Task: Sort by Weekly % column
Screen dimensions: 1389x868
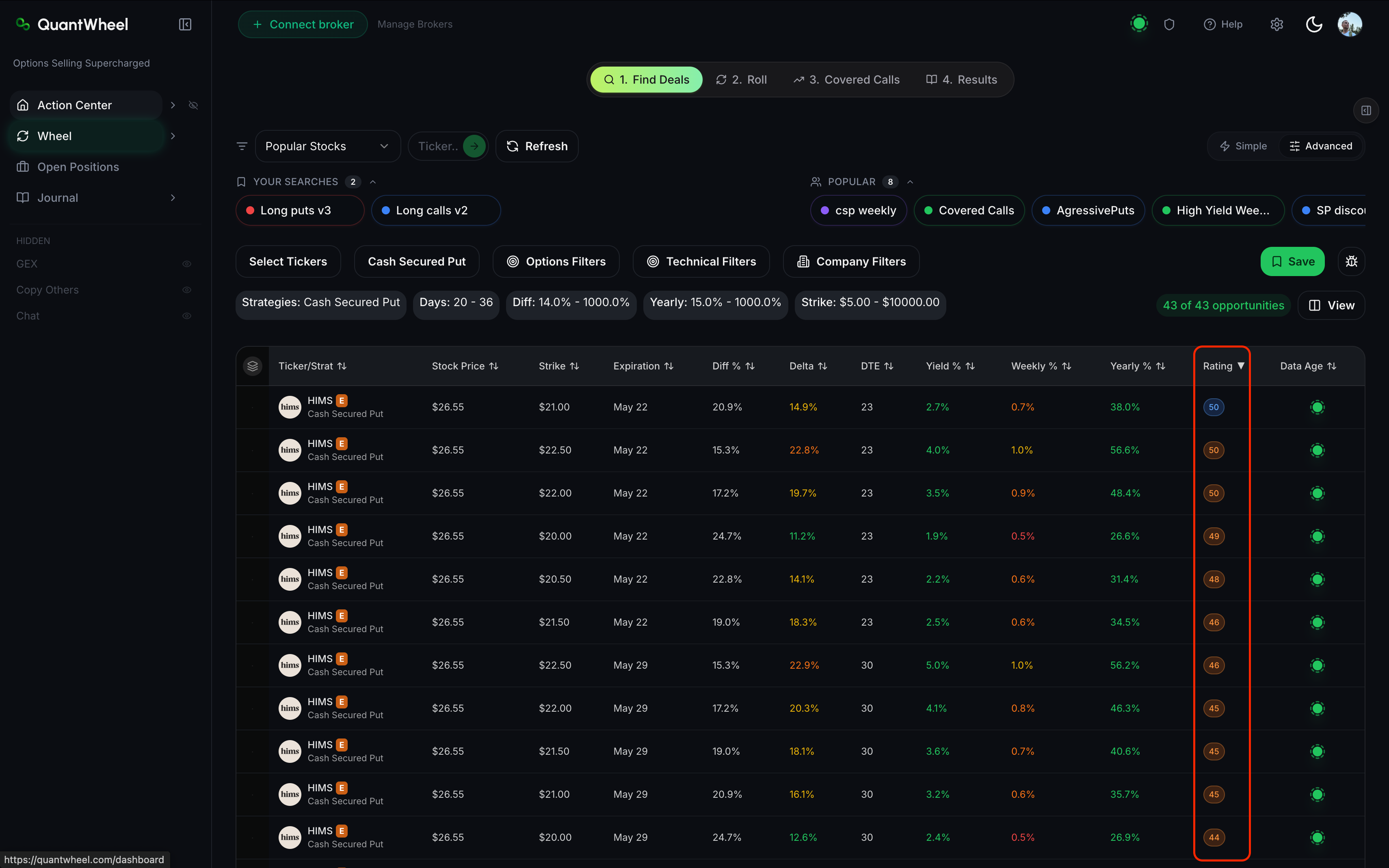Action: (x=1041, y=366)
